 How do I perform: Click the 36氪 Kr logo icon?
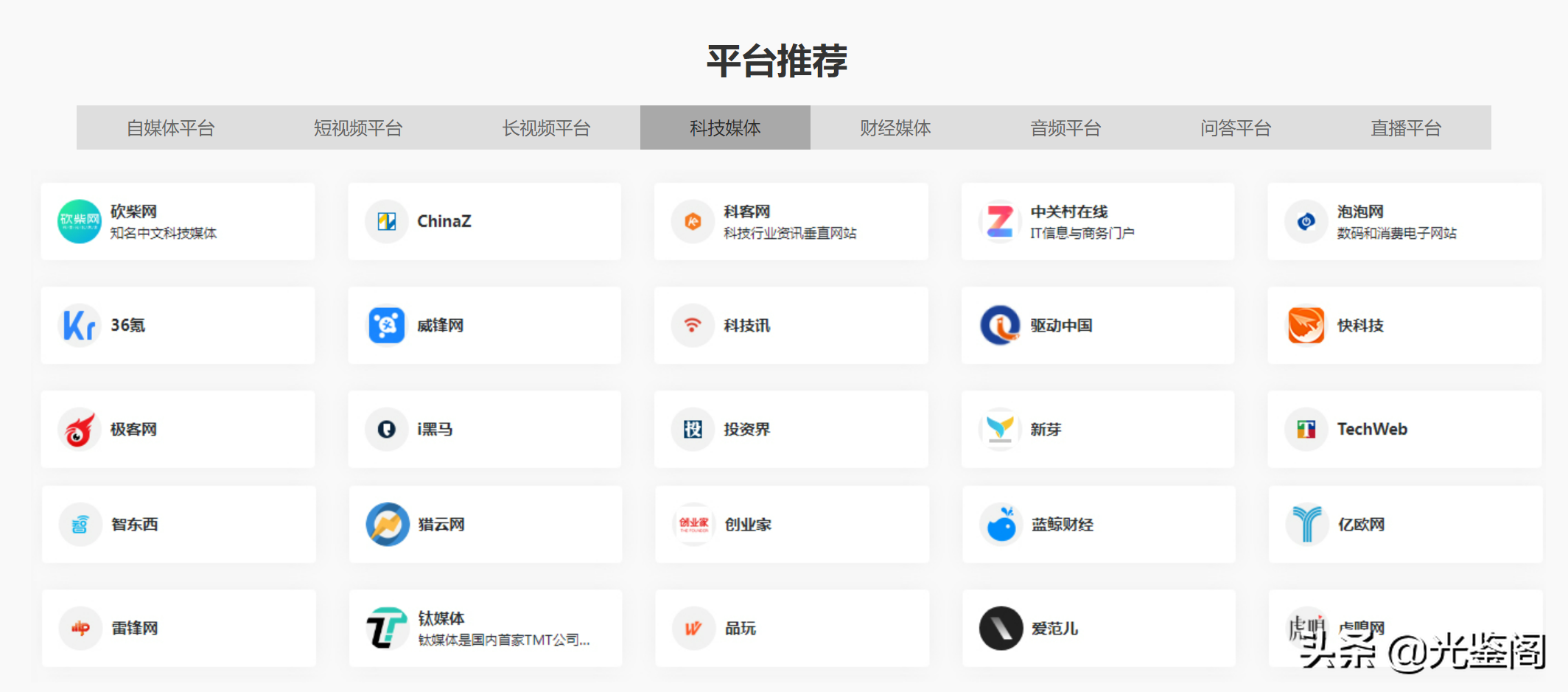79,325
